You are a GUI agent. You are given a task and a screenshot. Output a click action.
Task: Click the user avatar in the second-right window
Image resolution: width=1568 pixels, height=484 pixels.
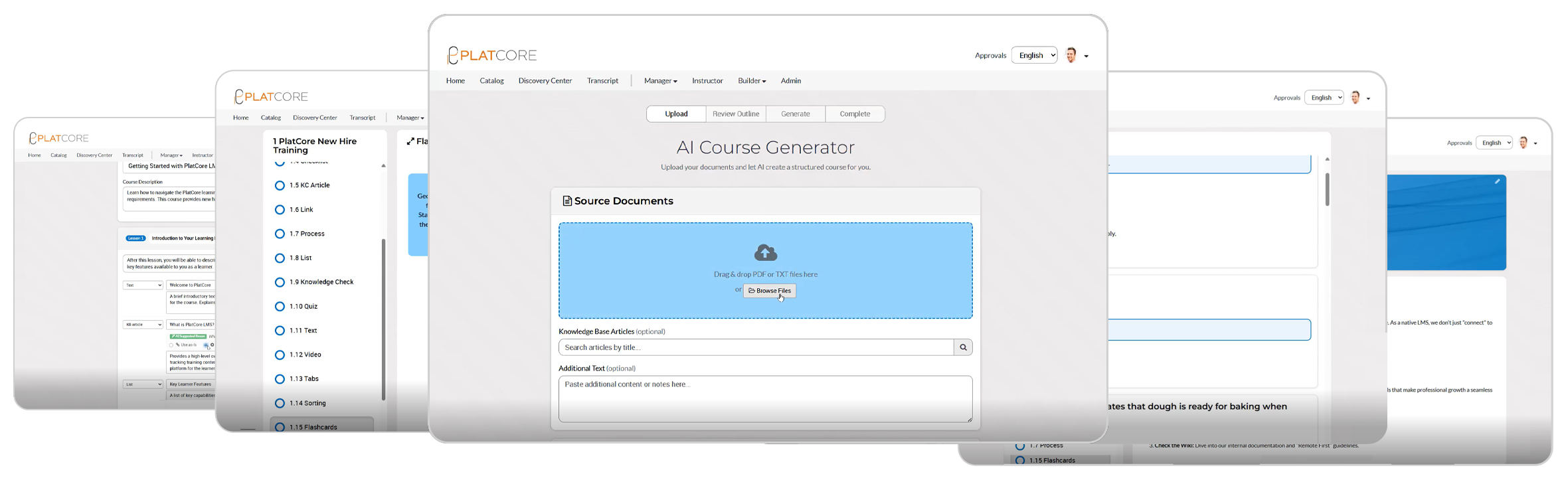tap(1355, 98)
